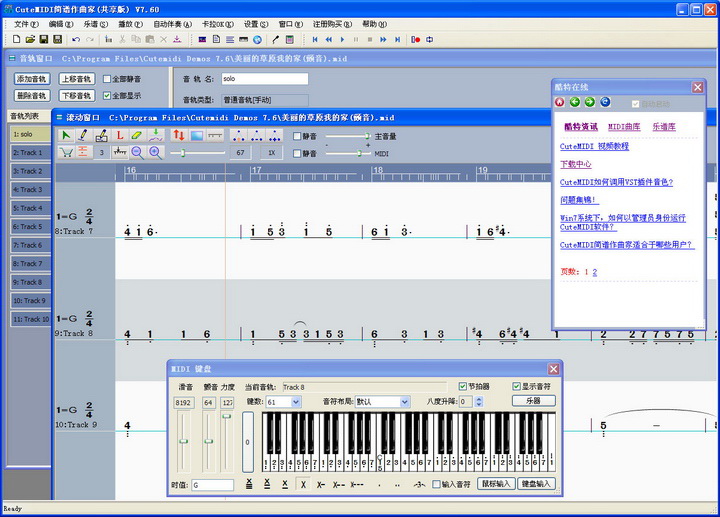The image size is (720, 517).
Task: Click the zoom in magnifier icon
Action: (x=155, y=152)
